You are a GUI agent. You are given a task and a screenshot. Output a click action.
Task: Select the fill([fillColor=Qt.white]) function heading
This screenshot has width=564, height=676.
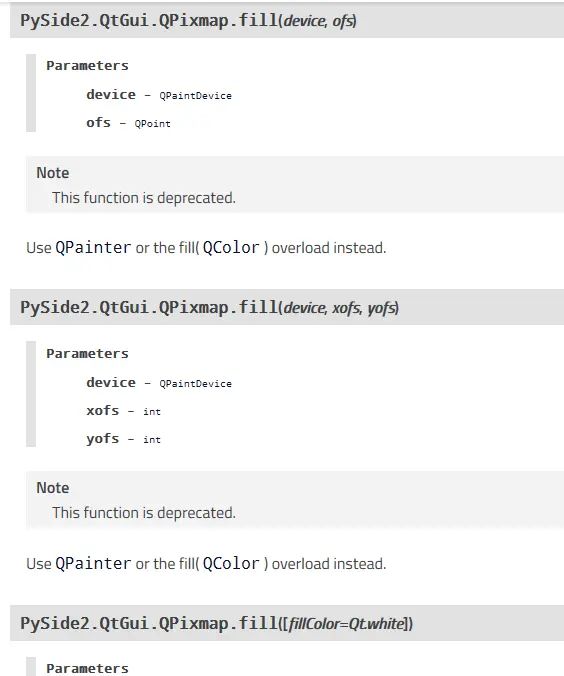click(x=216, y=623)
